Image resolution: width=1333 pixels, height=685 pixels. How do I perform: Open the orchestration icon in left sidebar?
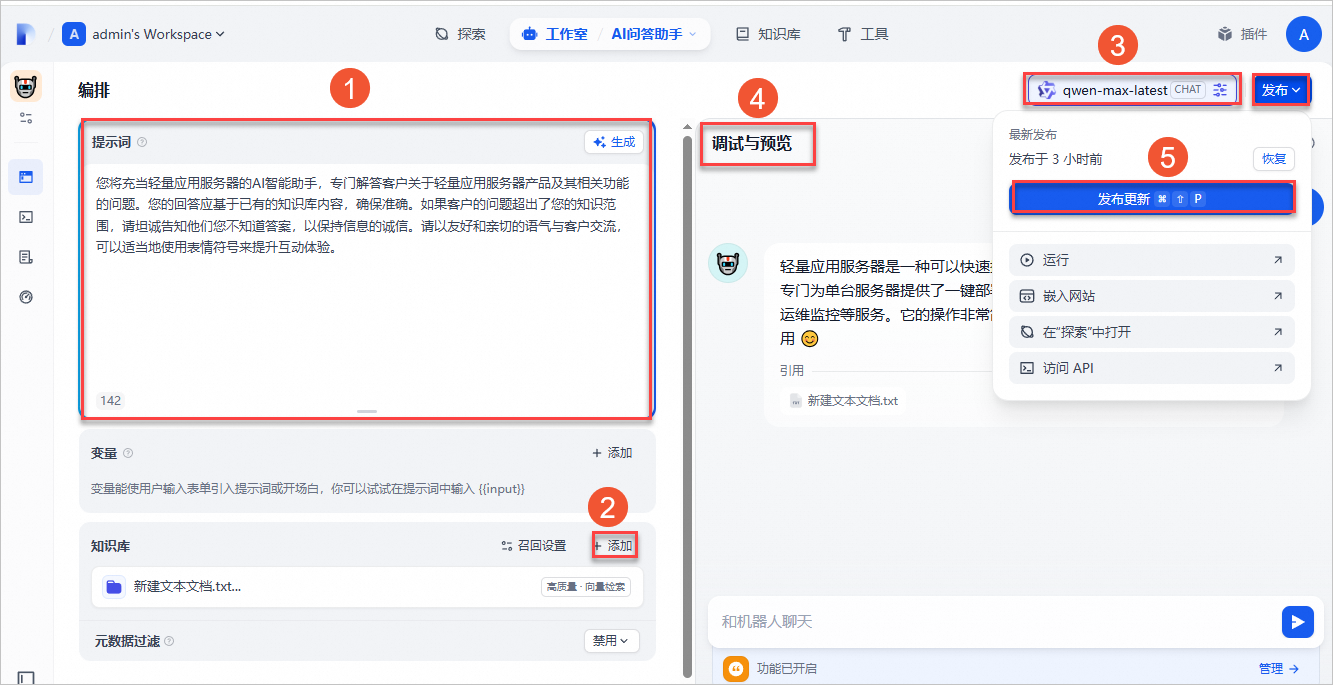tap(26, 177)
